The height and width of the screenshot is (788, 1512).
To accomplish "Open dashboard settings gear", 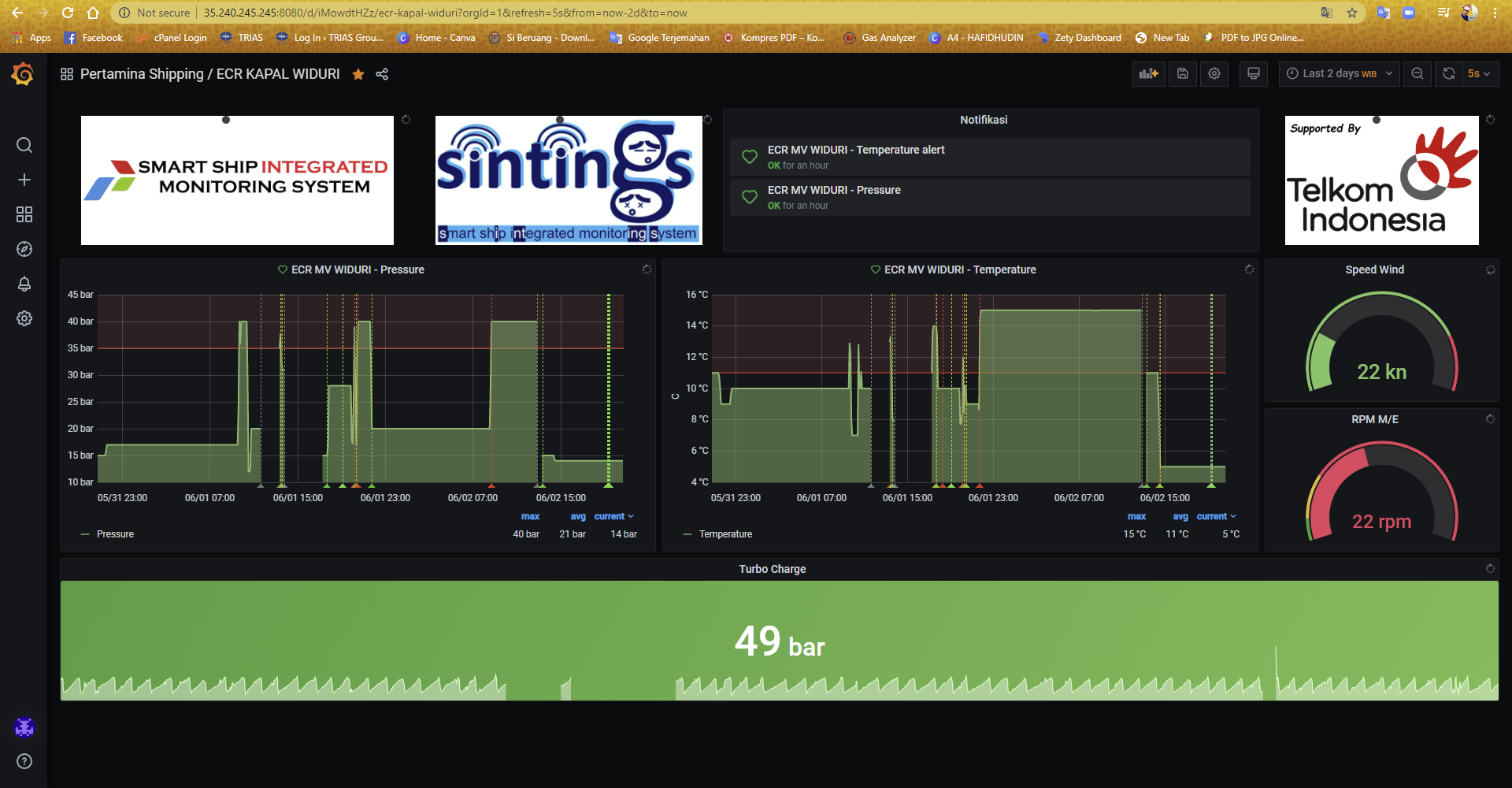I will pos(1214,73).
